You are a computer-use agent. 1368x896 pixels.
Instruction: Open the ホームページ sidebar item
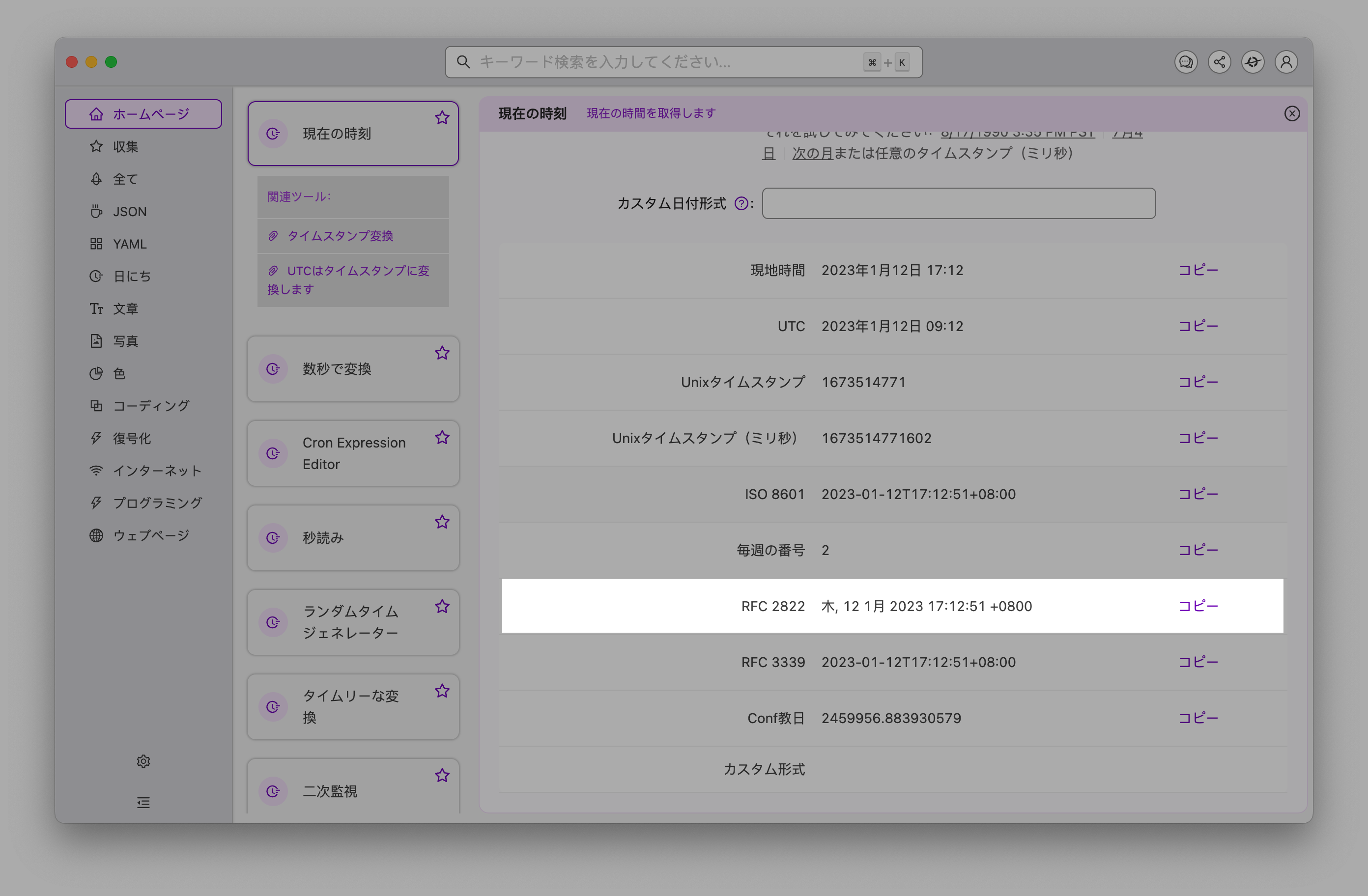pyautogui.click(x=143, y=114)
